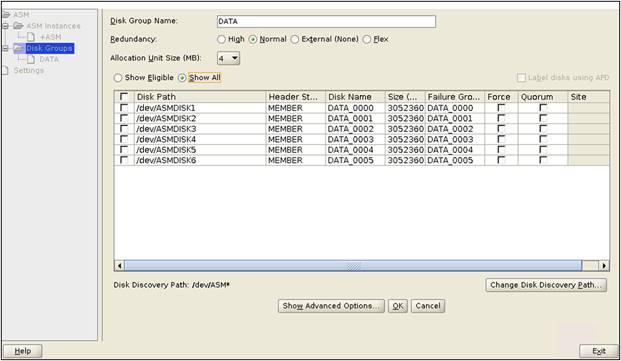This screenshot has width=621, height=361.
Task: Check the row checkbox for /dev/ASMDISK1
Action: (124, 108)
